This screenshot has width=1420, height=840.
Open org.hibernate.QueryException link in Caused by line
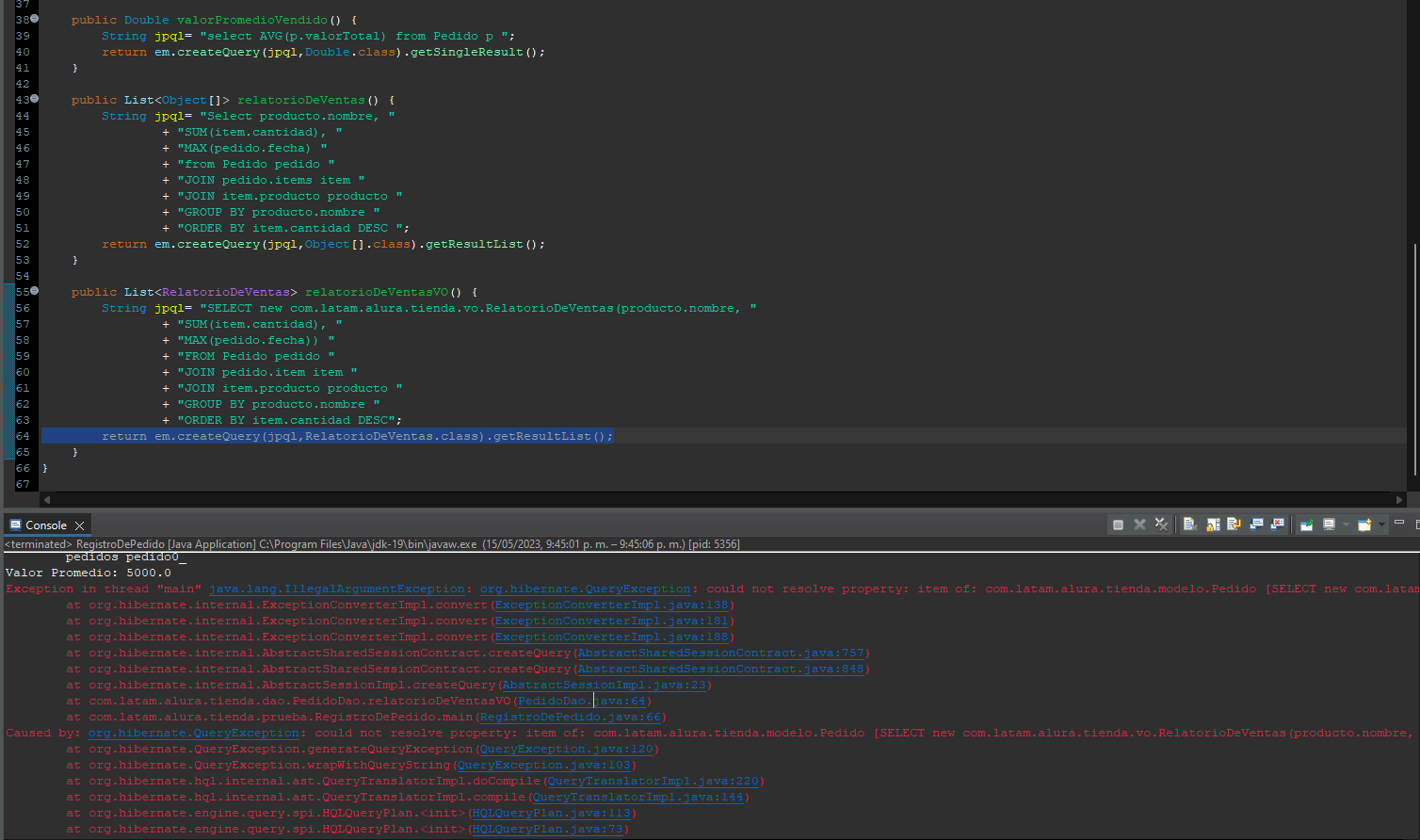coord(194,733)
